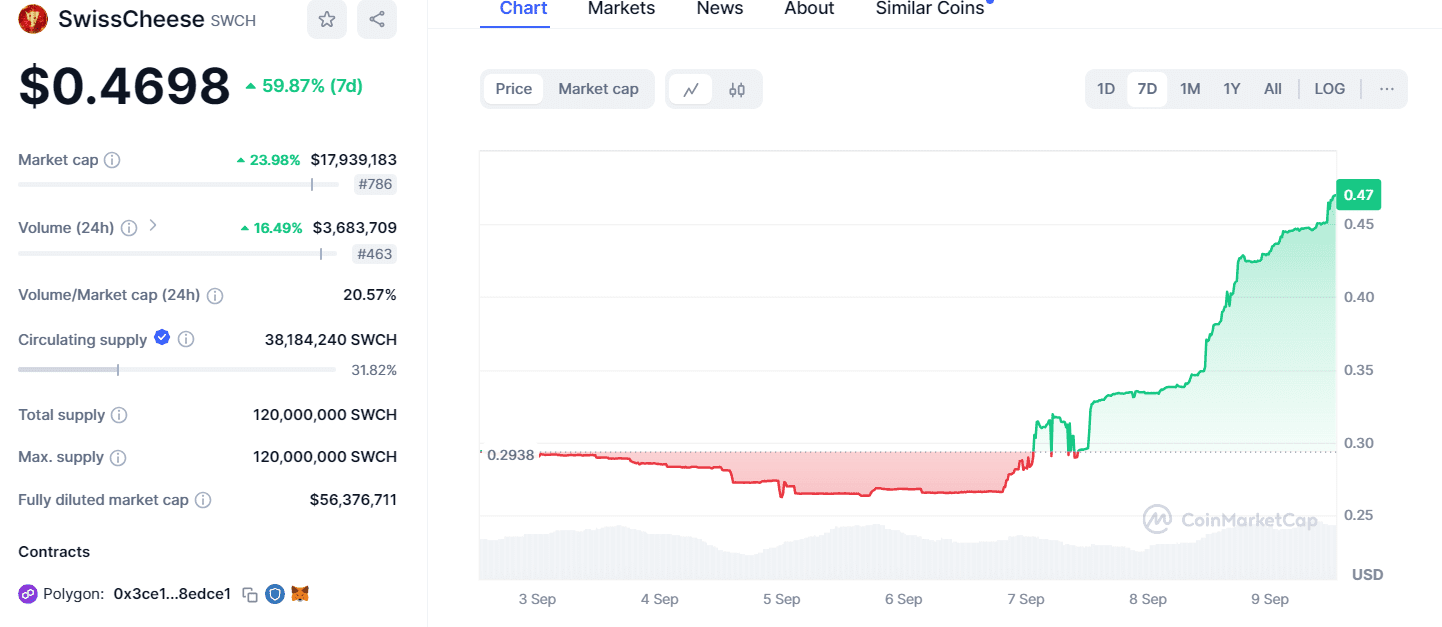Click the SwissCheese coin logo
Image resolution: width=1442 pixels, height=627 pixels.
coord(32,19)
